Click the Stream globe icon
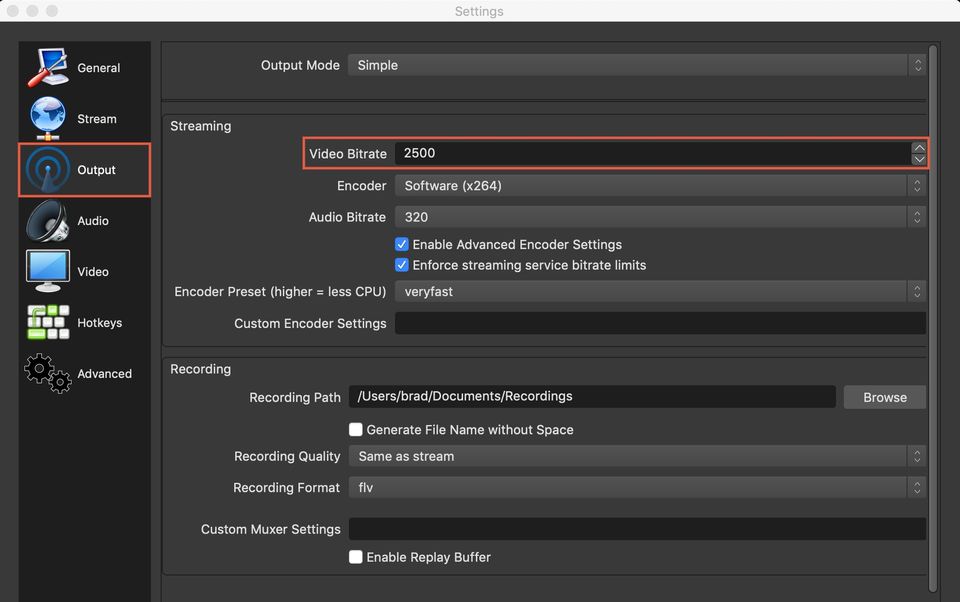 click(48, 118)
